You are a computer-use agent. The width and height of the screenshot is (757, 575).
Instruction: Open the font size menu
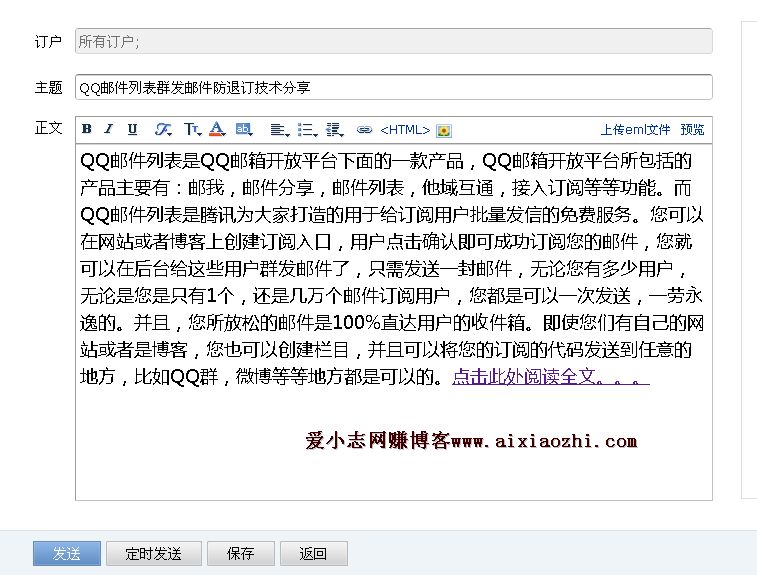192,129
